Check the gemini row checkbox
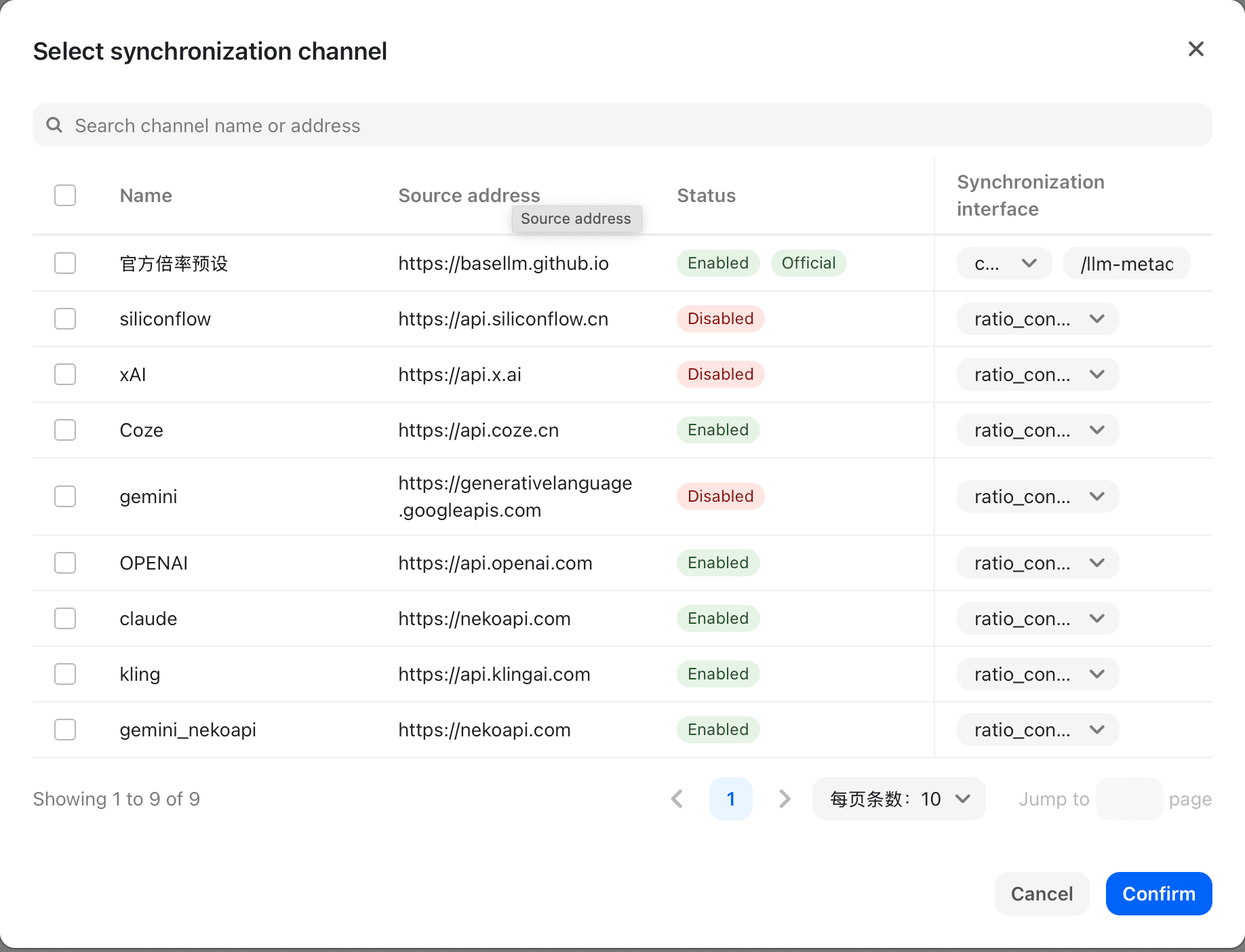The height and width of the screenshot is (952, 1245). point(65,496)
